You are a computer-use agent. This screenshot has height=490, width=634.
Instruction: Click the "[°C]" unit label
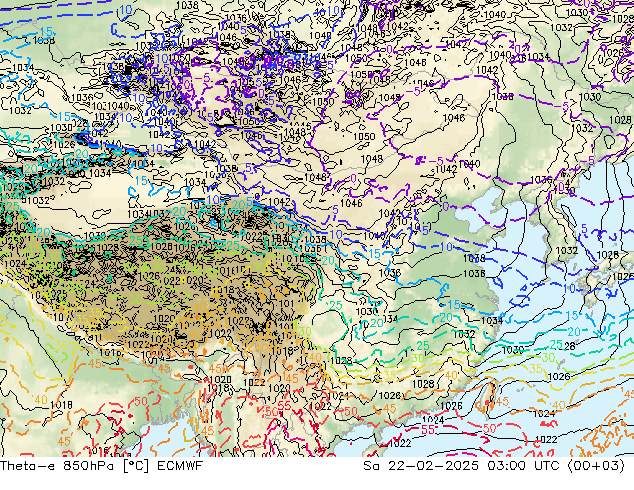(x=136, y=465)
